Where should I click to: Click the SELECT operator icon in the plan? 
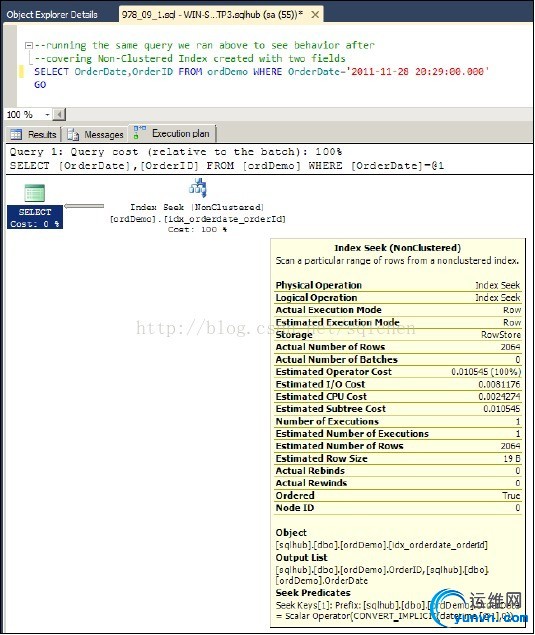tap(34, 193)
